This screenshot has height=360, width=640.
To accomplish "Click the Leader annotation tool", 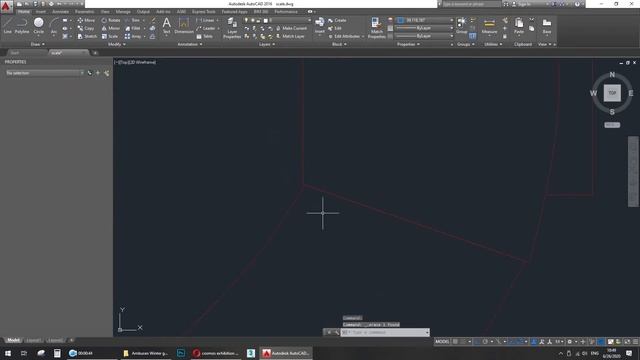I will click(206, 28).
